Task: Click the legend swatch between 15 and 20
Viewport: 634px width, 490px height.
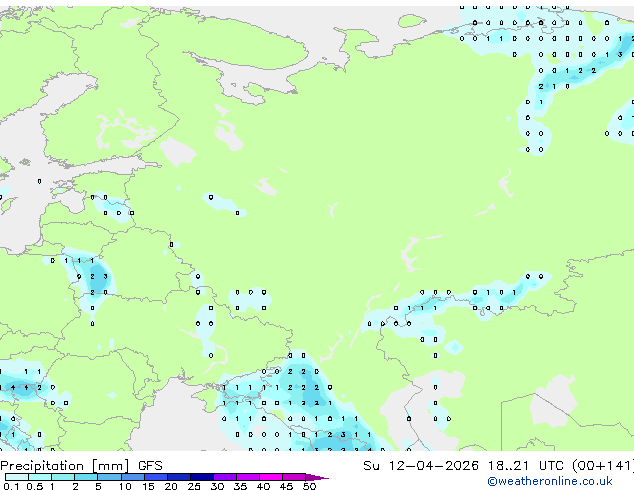Action: point(156,477)
